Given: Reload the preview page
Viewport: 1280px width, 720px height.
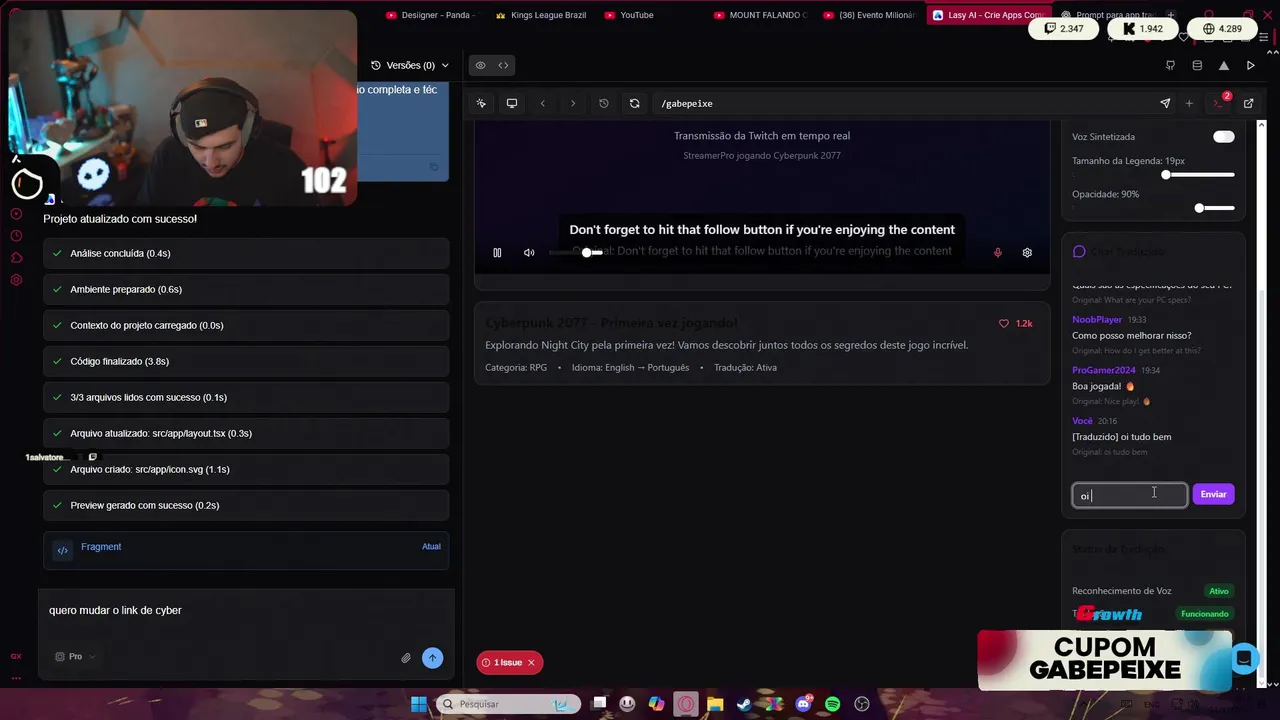Looking at the screenshot, I should point(634,103).
